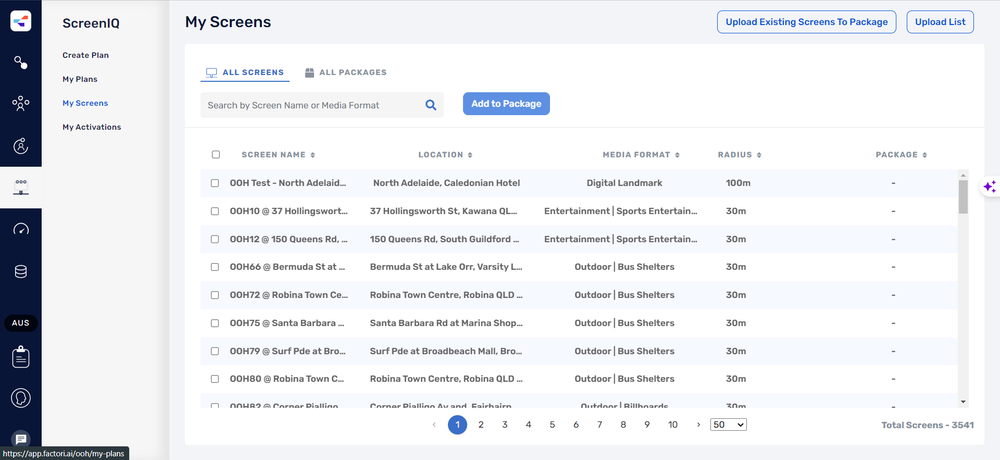Go to page 3 of screens
This screenshot has width=1000, height=460.
click(x=504, y=425)
